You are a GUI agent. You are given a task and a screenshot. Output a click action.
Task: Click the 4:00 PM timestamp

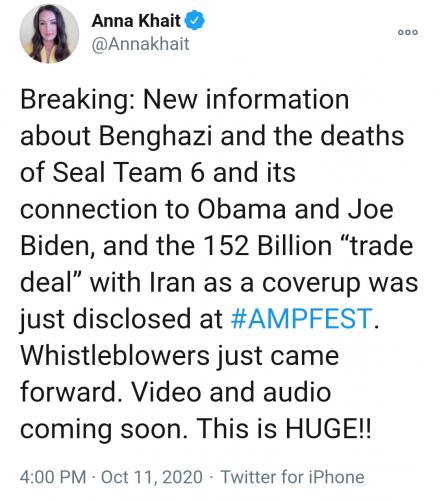pyautogui.click(x=53, y=477)
